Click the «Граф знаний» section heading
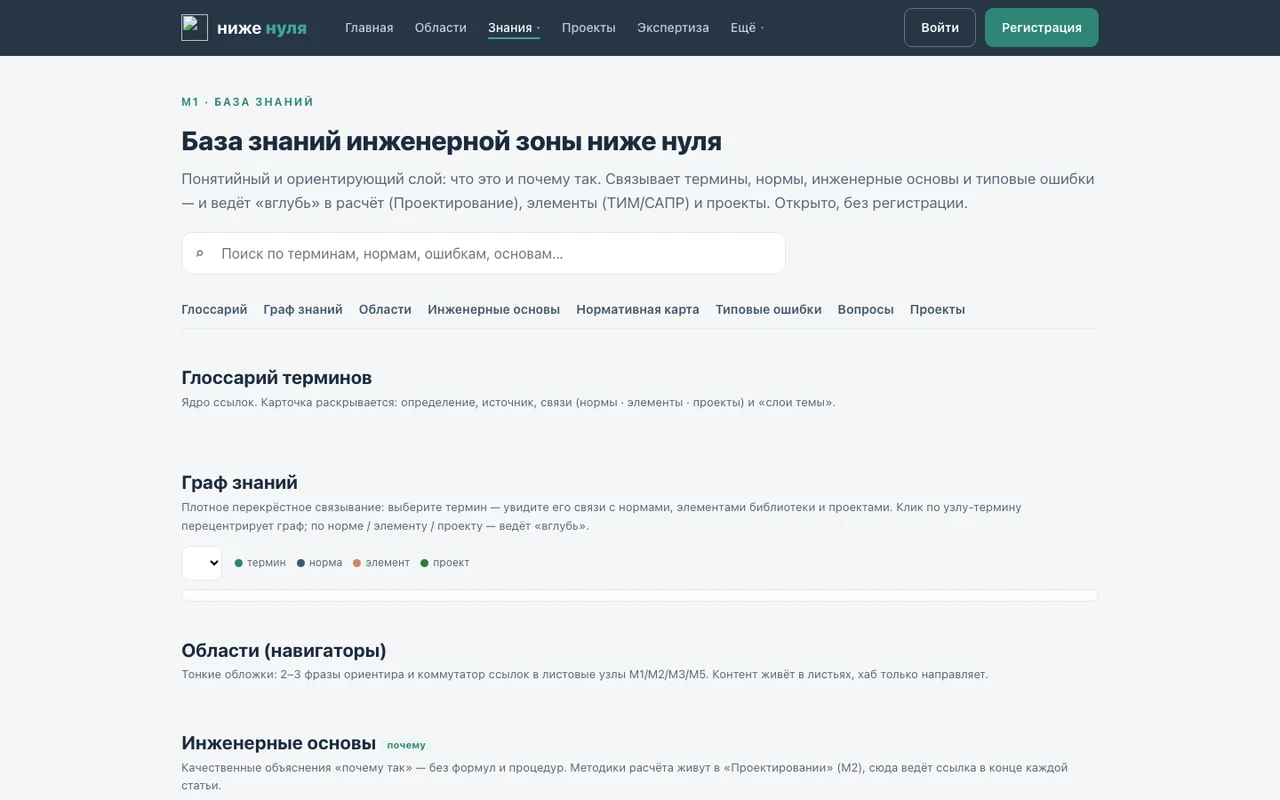Screen dimensions: 1280x800 (x=240, y=483)
